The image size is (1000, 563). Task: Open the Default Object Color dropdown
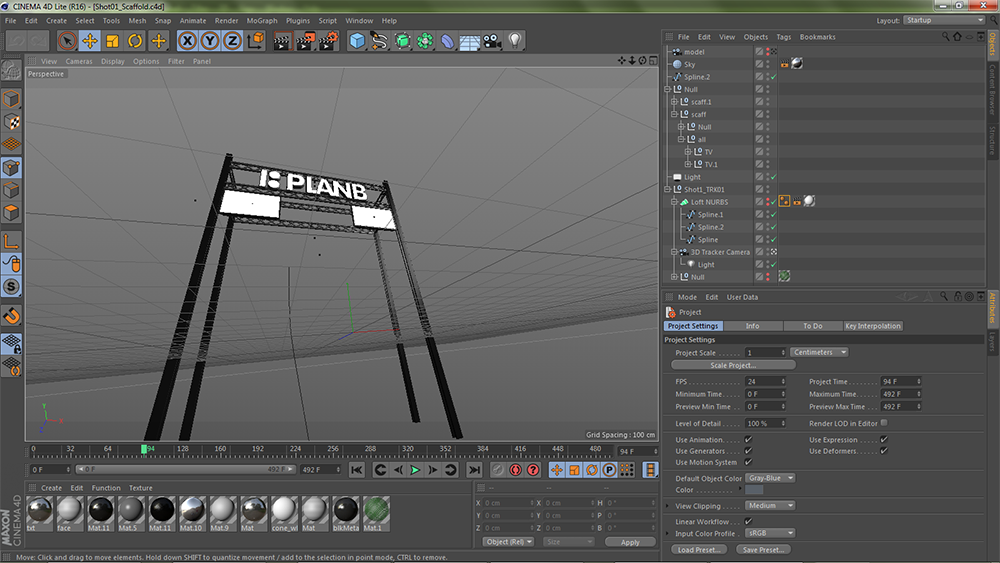[771, 478]
